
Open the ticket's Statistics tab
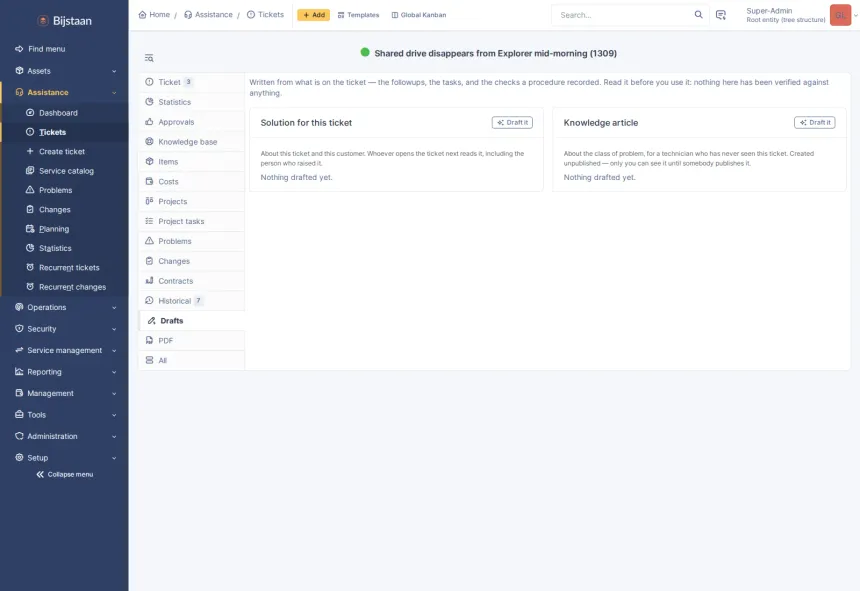[191, 102]
